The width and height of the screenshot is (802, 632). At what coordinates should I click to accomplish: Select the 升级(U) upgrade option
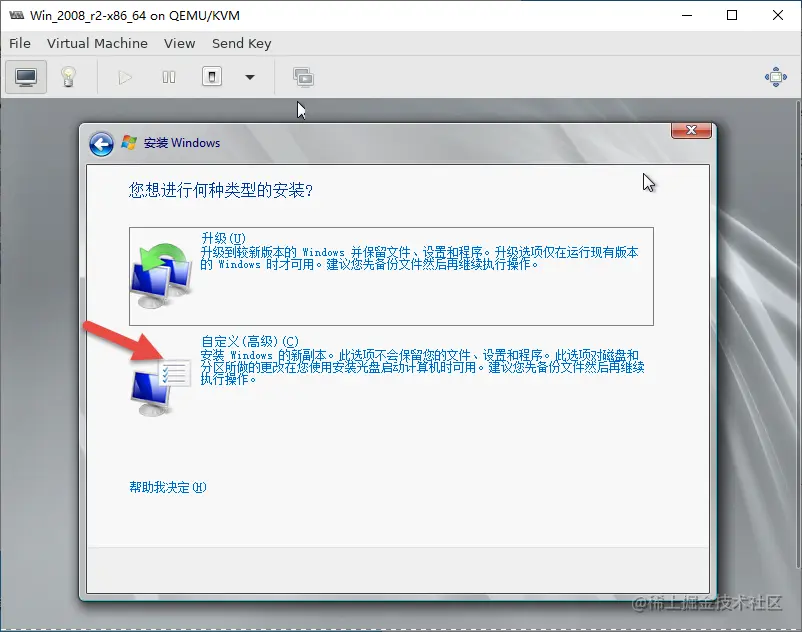pyautogui.click(x=391, y=276)
